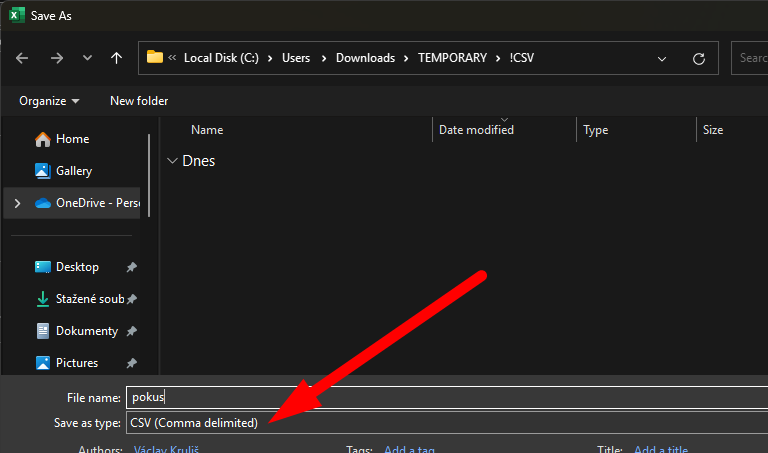Open the Dokumenty folder in sidebar
768x453 pixels.
pyautogui.click(x=86, y=331)
